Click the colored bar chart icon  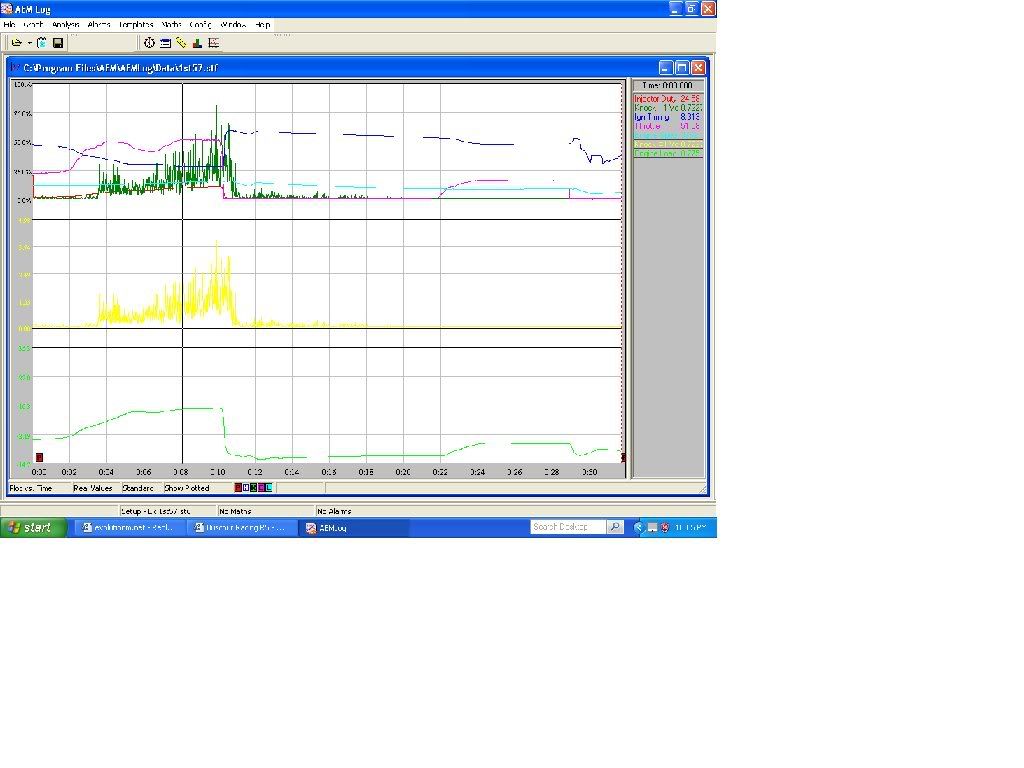(x=197, y=43)
